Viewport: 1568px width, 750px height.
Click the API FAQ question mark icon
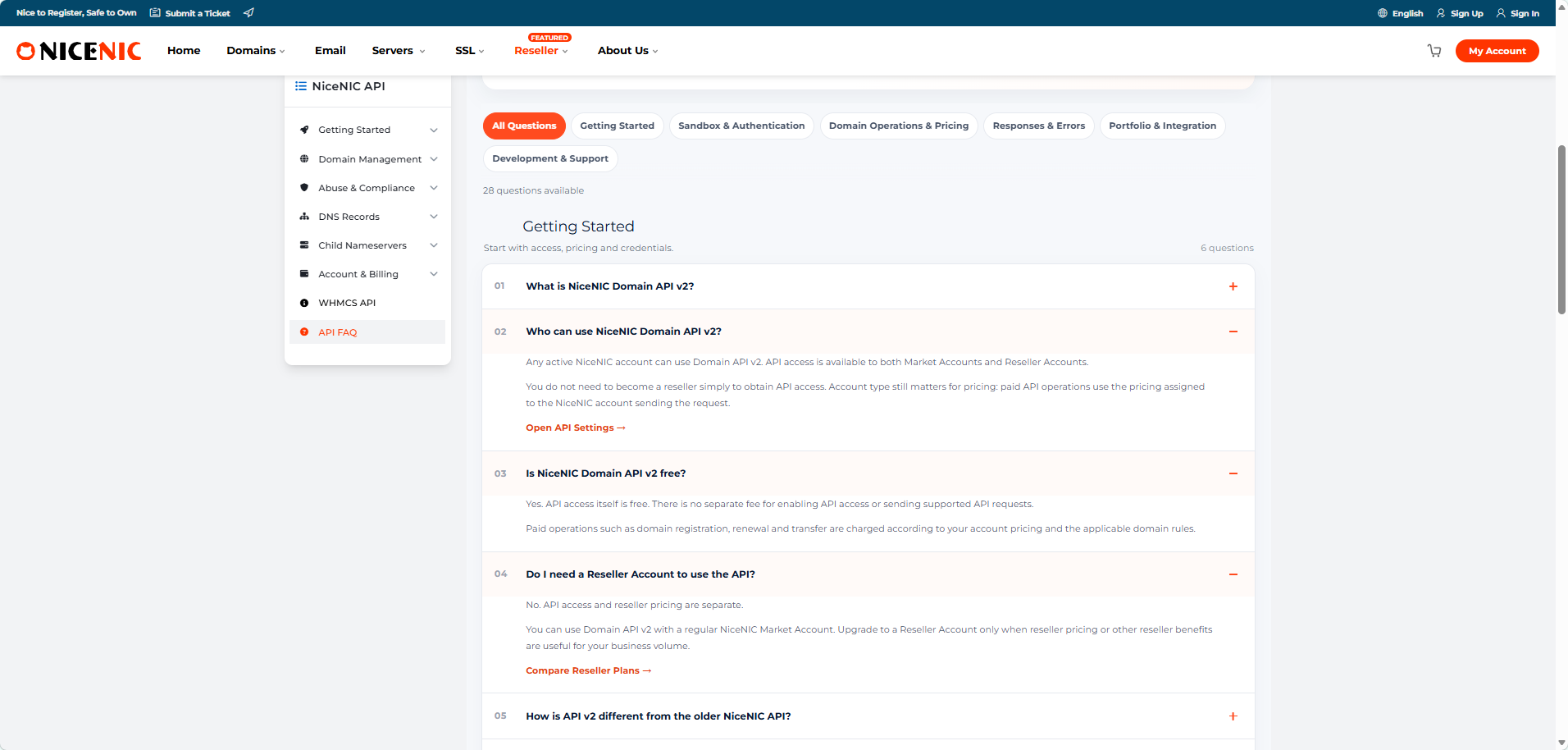pos(304,332)
